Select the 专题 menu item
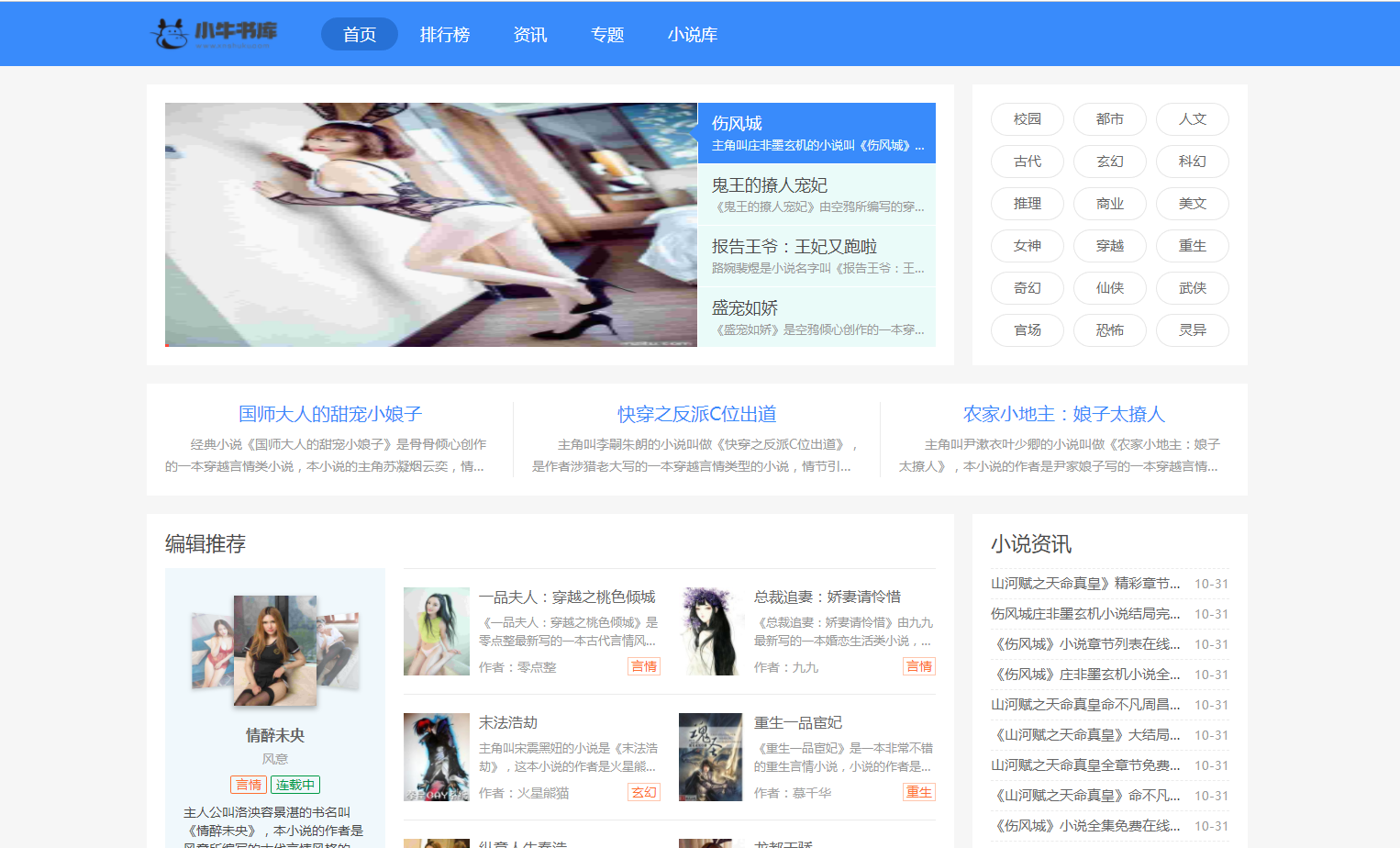Image resolution: width=1400 pixels, height=848 pixels. pos(606,34)
